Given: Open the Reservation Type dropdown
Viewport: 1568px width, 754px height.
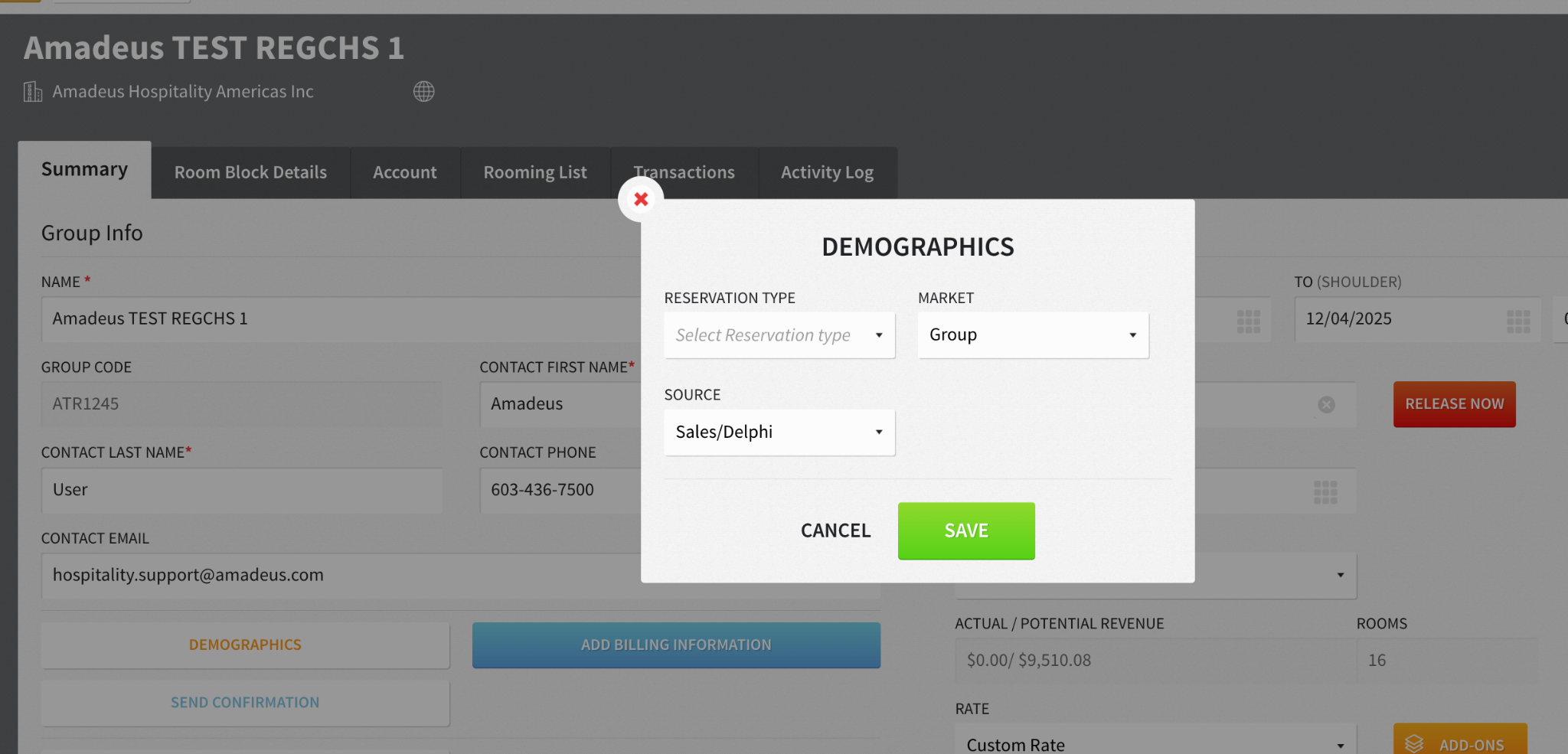Looking at the screenshot, I should click(x=779, y=335).
